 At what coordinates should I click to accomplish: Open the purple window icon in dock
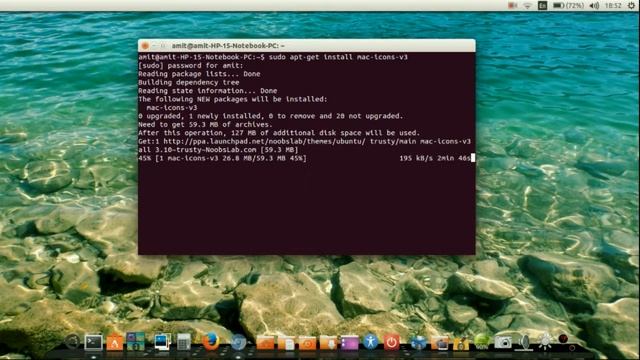click(350, 343)
